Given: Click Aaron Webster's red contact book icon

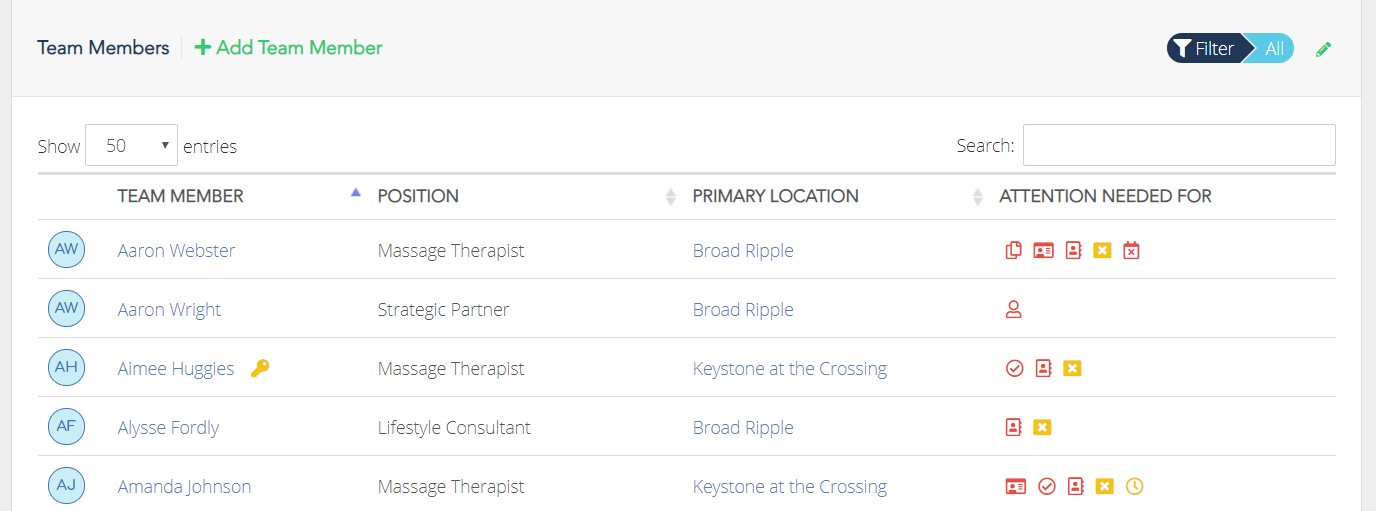Looking at the screenshot, I should point(1073,250).
